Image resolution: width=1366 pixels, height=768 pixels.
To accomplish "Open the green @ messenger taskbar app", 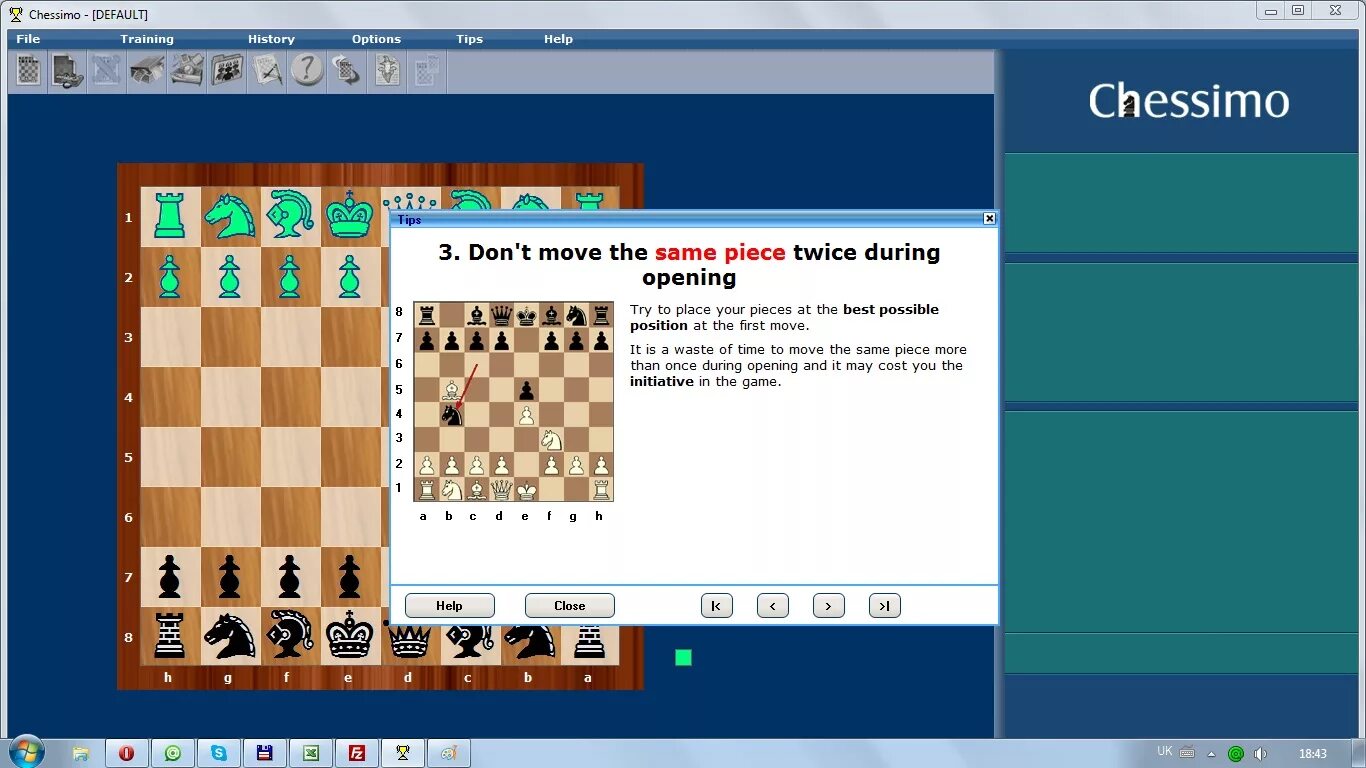I will click(173, 753).
